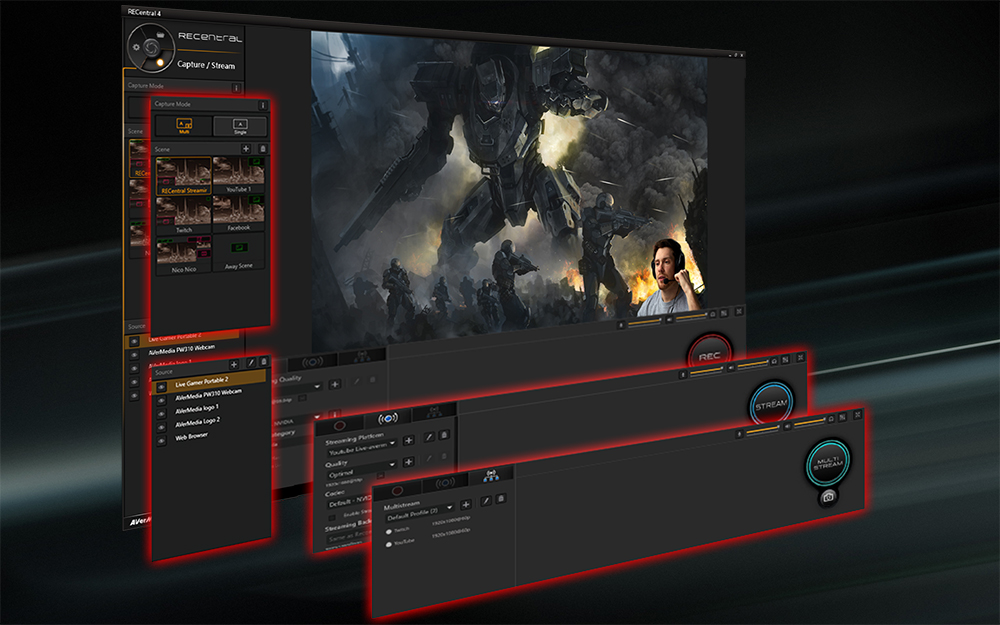Mute microphone in STREAM panel
The image size is (1000, 625).
(683, 374)
